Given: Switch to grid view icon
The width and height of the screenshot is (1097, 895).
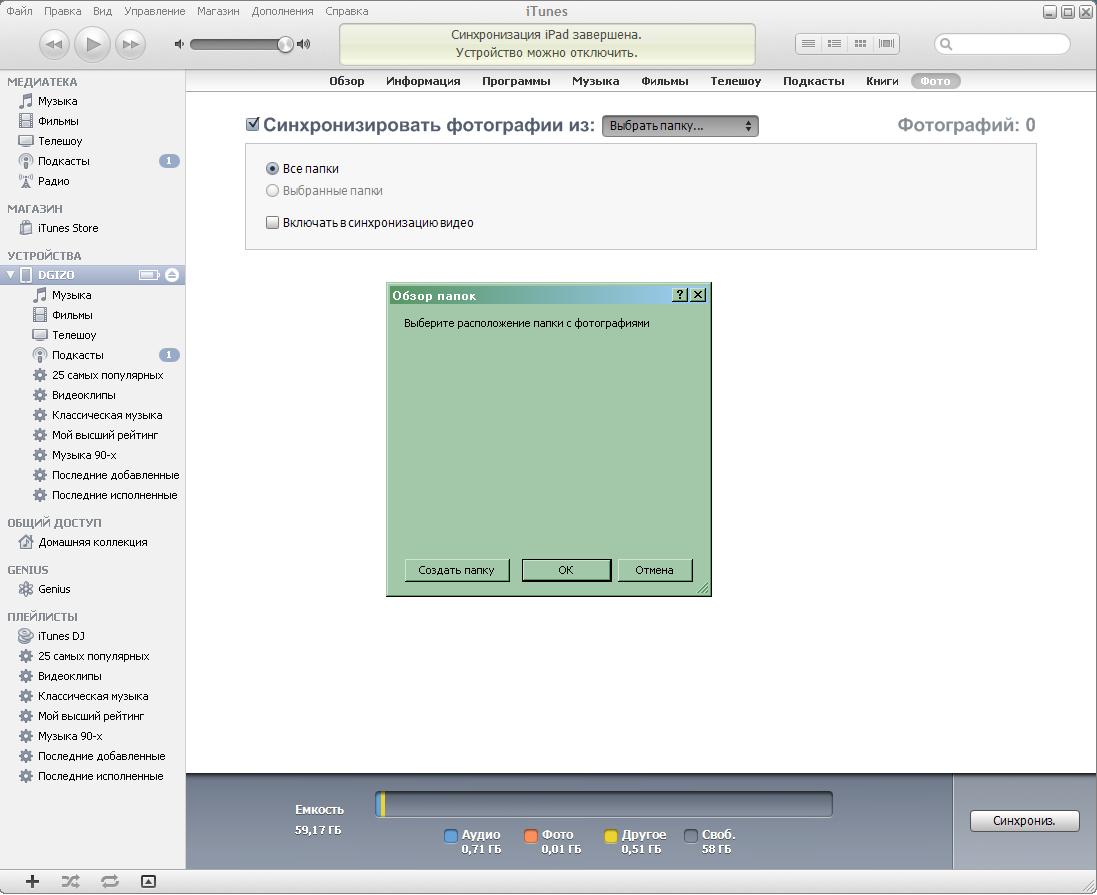Looking at the screenshot, I should coord(861,43).
